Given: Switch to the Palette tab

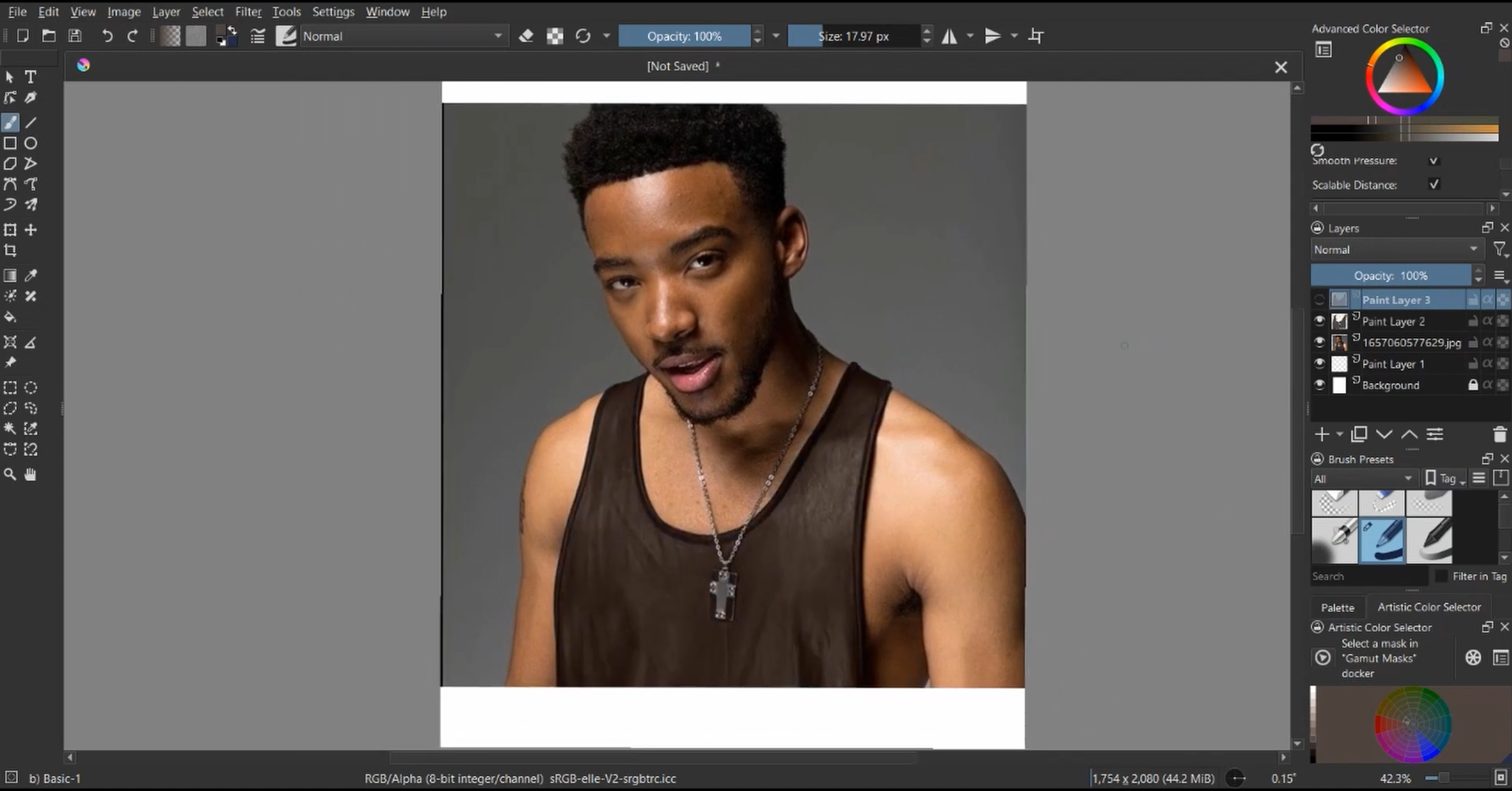Looking at the screenshot, I should pos(1337,607).
